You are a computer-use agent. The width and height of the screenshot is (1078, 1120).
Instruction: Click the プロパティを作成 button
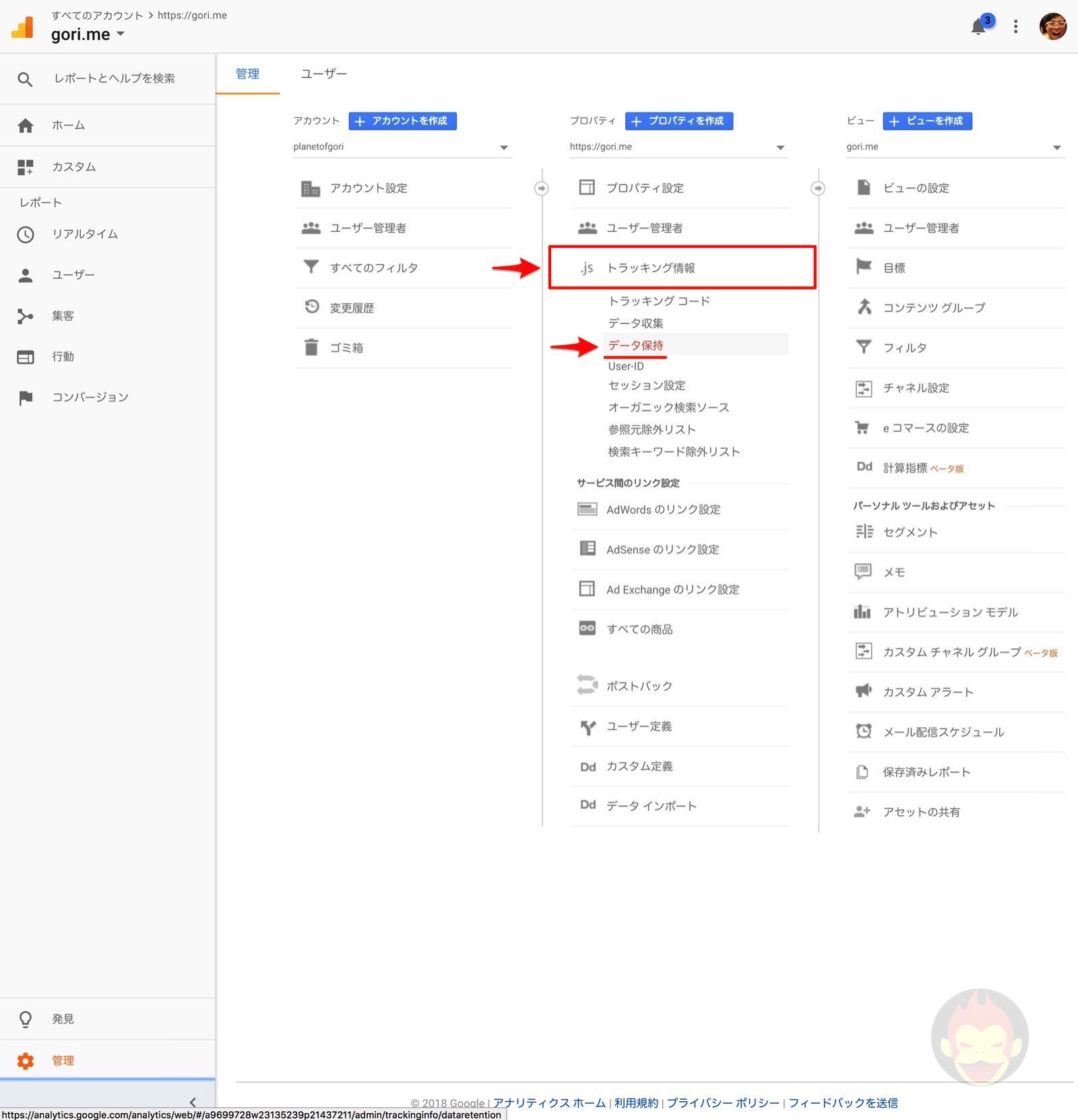(678, 121)
